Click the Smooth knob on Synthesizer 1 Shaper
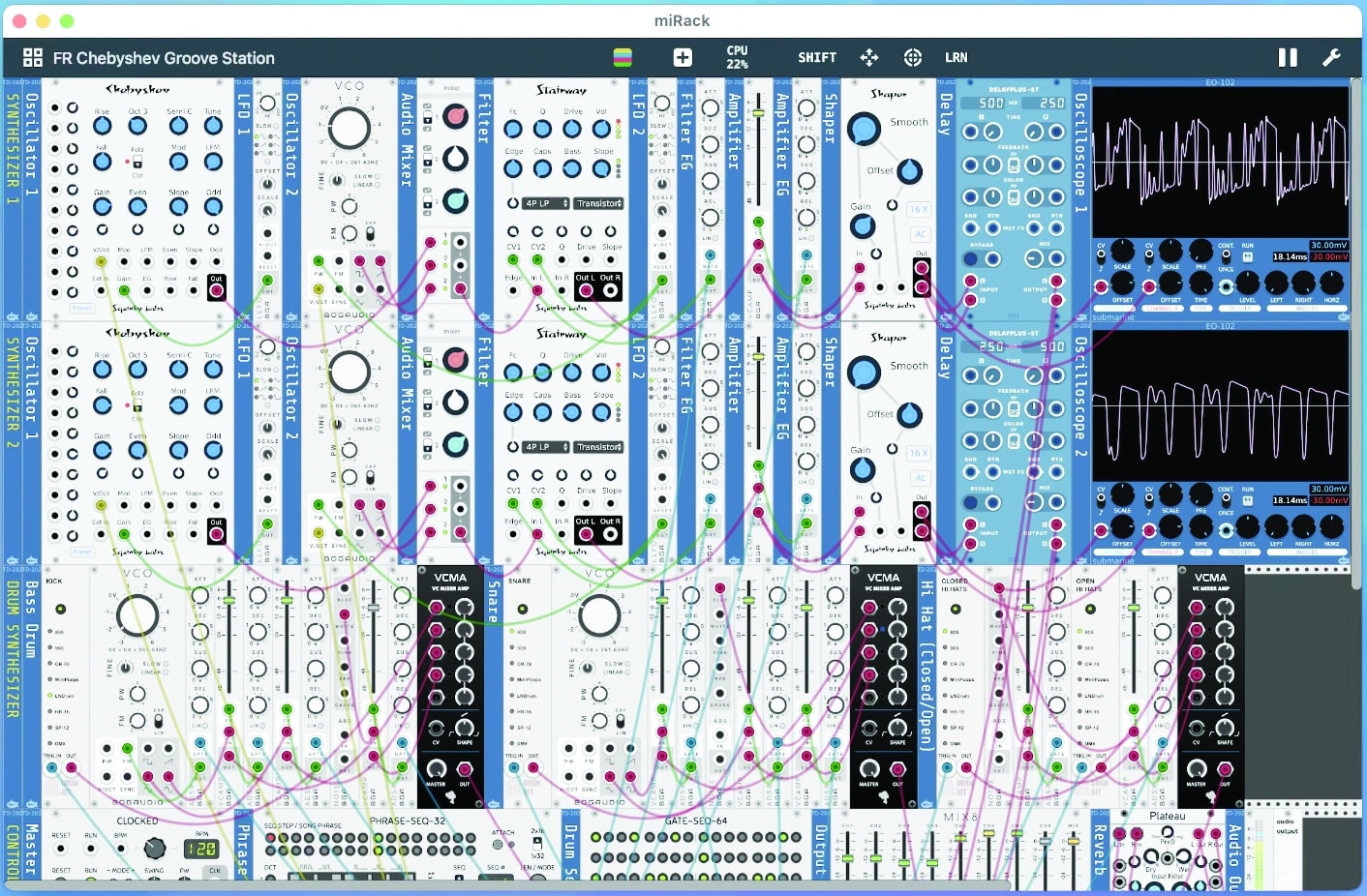The height and width of the screenshot is (896, 1367). [863, 128]
